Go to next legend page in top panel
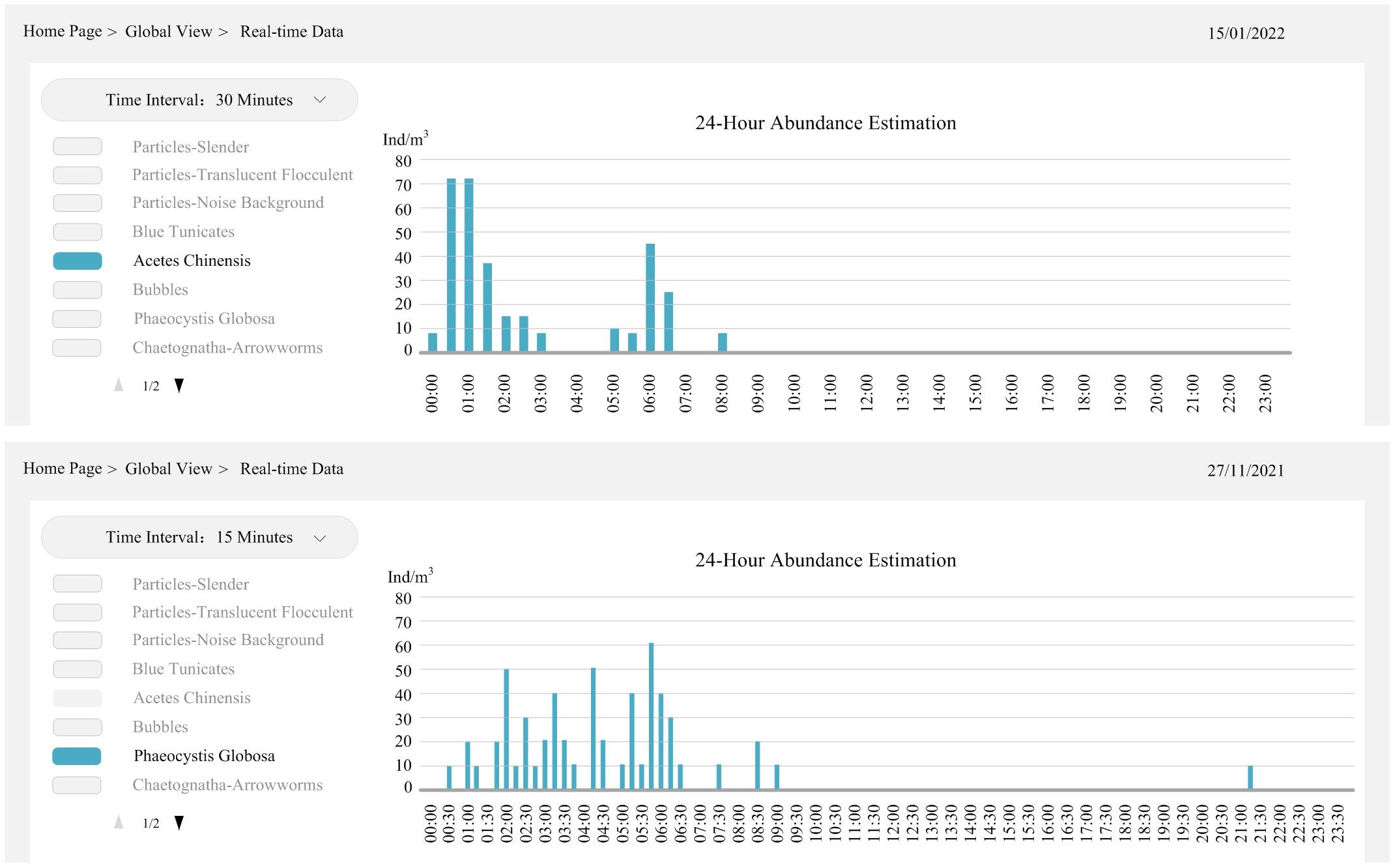The width and height of the screenshot is (1395, 868). (179, 386)
